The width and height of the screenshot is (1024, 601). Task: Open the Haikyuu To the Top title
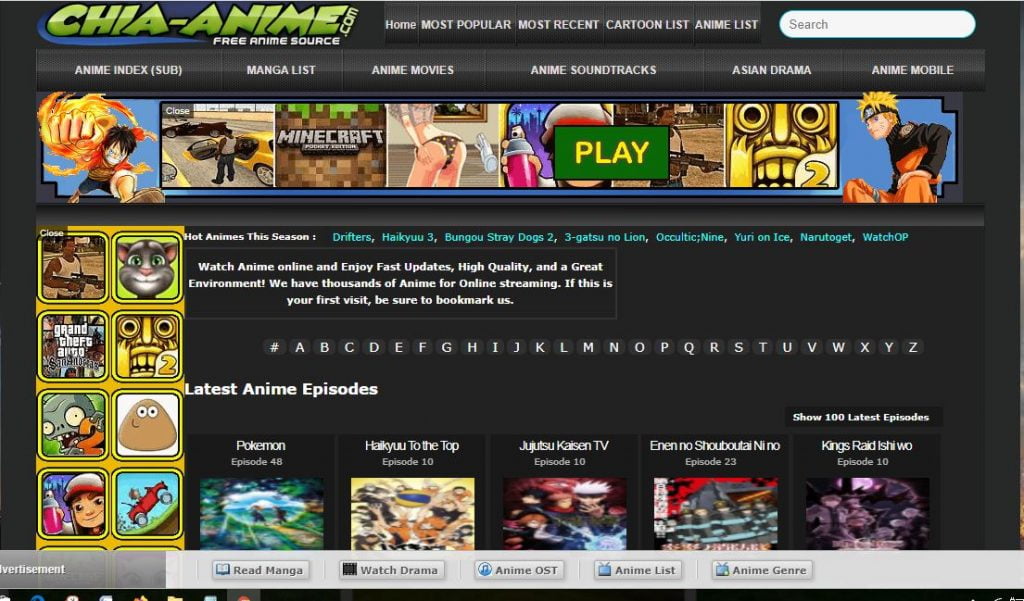pos(411,446)
